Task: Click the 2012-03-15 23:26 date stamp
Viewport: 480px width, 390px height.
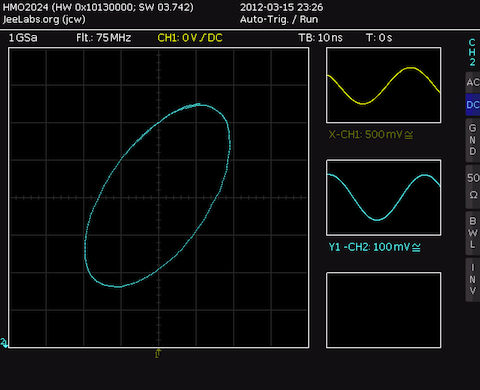Action: tap(281, 7)
